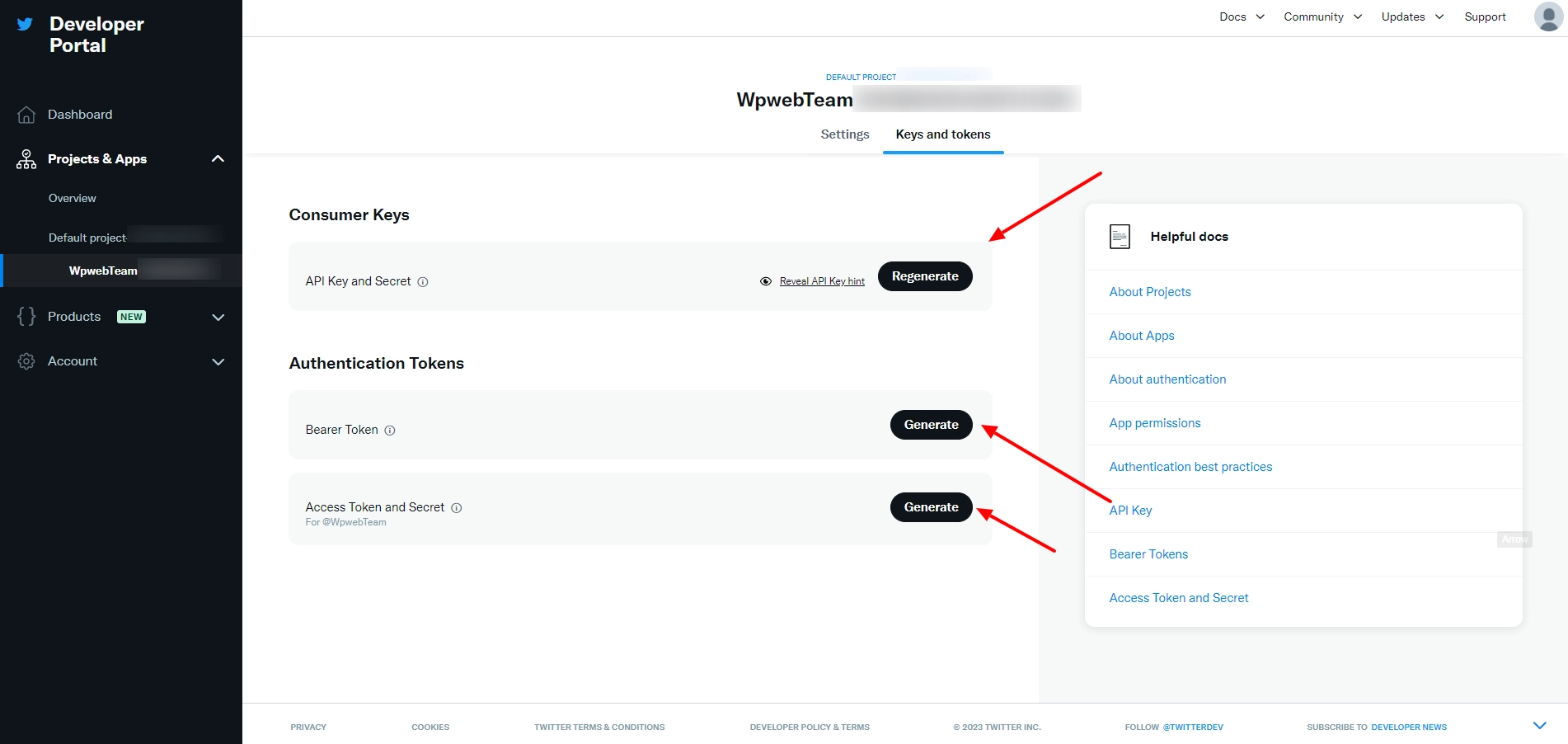The width and height of the screenshot is (1568, 744).
Task: Go to Dashboard in the sidebar
Action: point(80,115)
